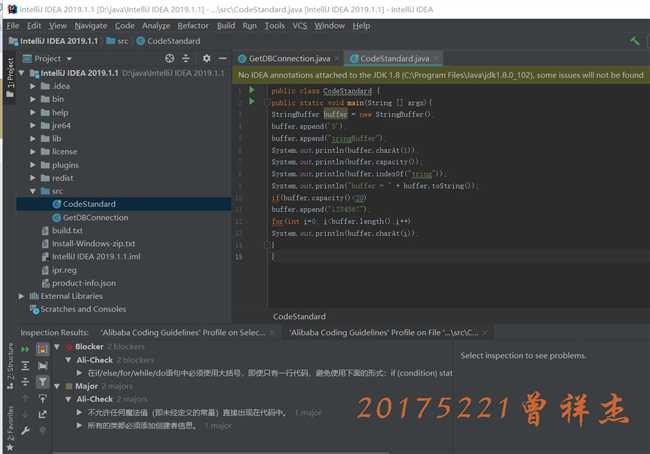This screenshot has height=454, width=650.
Task: Click CodeStandard in the navigation bar
Action: pyautogui.click(x=168, y=41)
